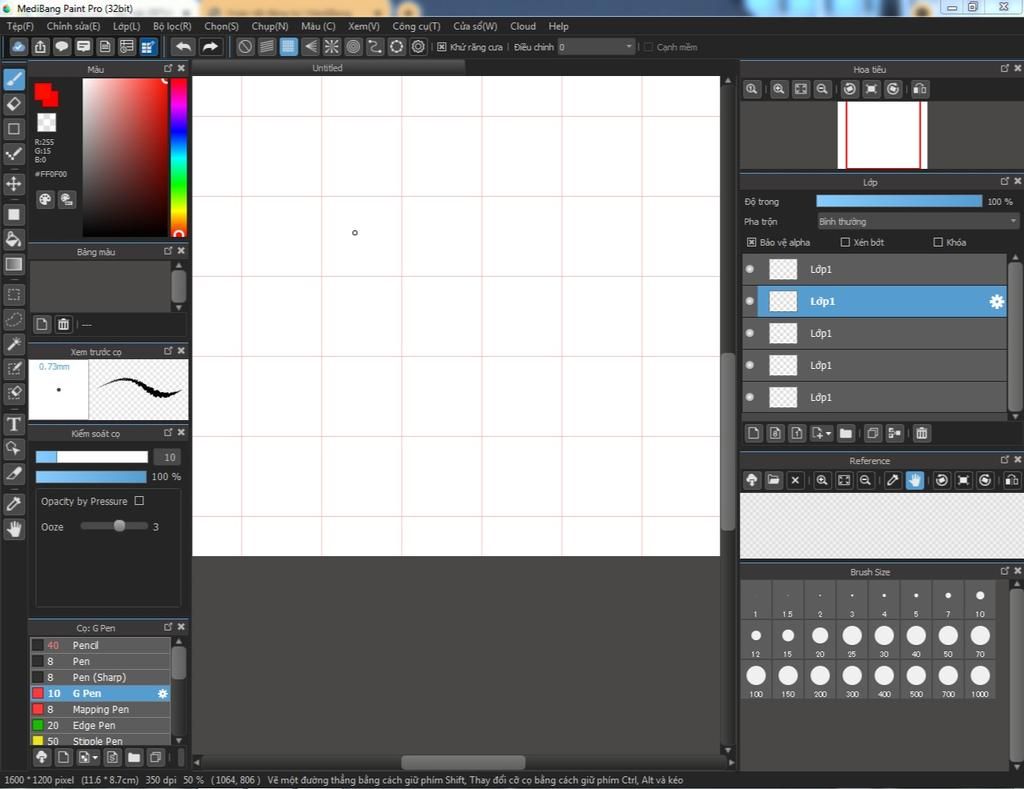The width and height of the screenshot is (1024, 789).
Task: Enable the Opacity by Pressure checkbox
Action: point(139,501)
